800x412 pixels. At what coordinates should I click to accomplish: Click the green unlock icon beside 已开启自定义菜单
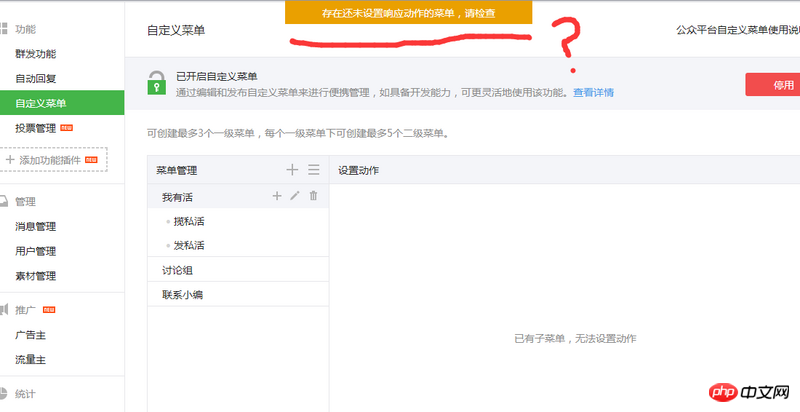pos(157,83)
